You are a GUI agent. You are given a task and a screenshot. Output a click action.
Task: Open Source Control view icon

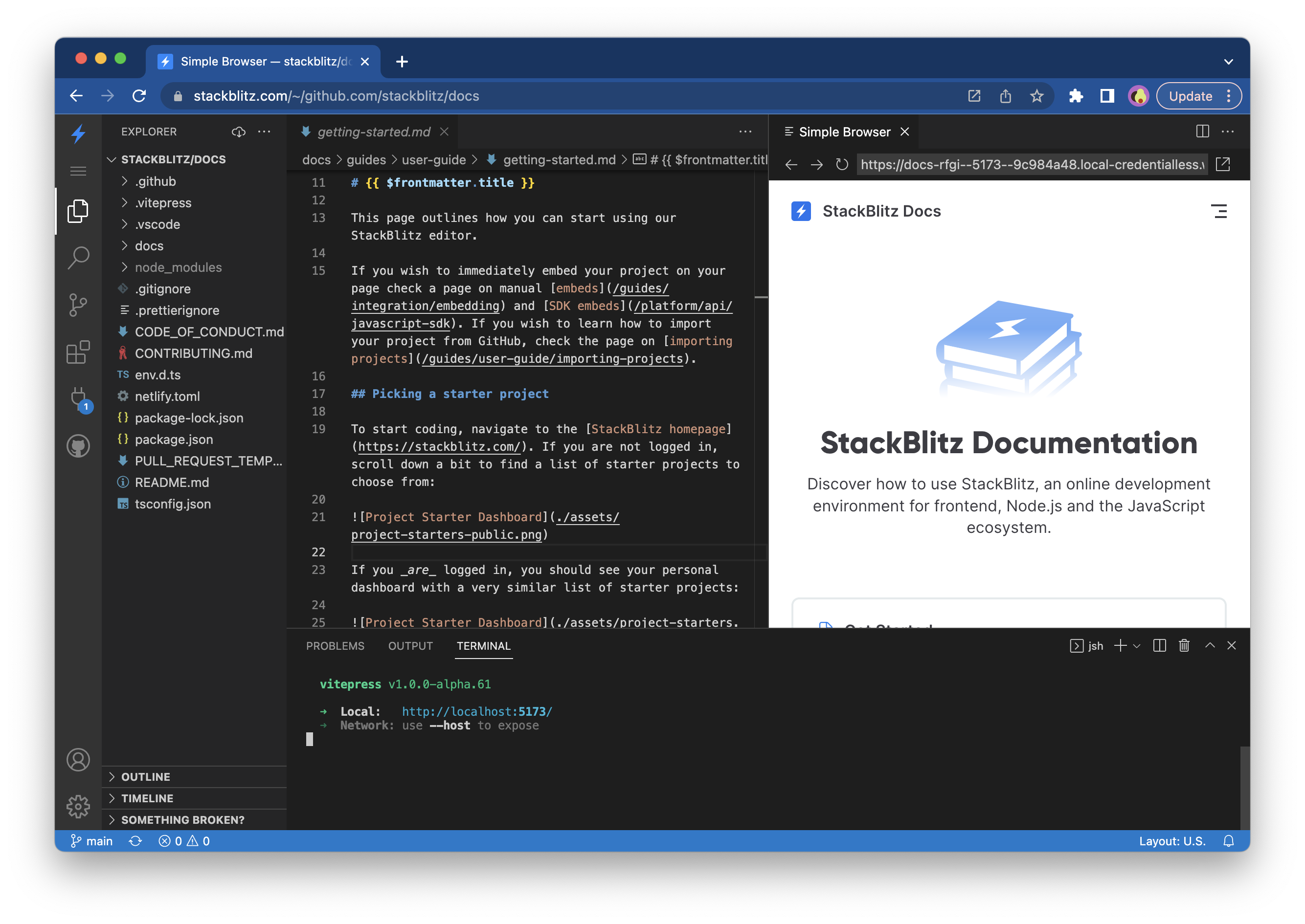(x=78, y=305)
